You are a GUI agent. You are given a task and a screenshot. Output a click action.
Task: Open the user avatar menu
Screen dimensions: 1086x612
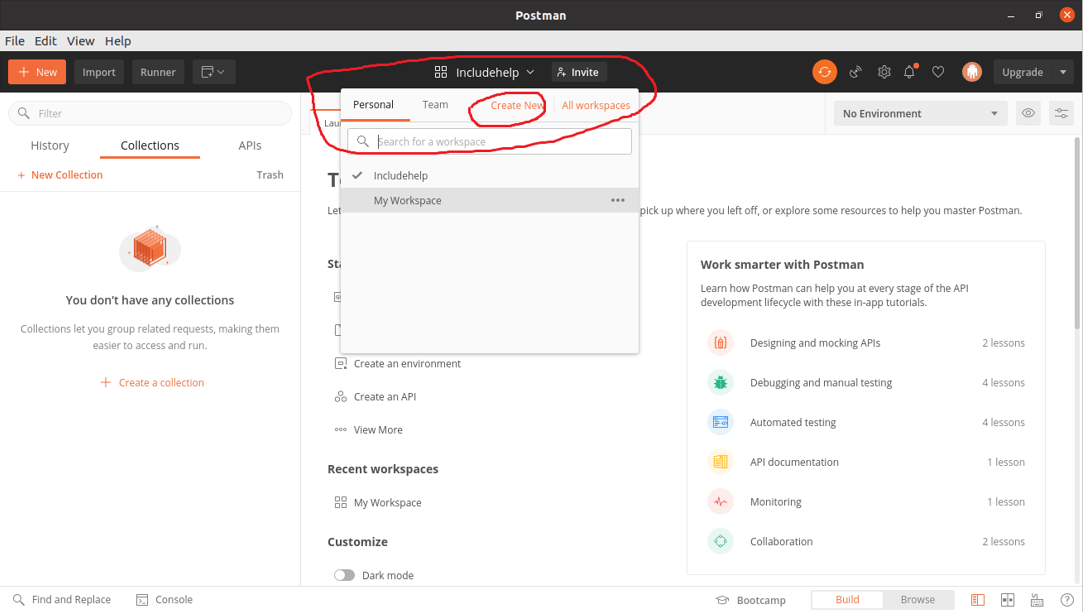click(971, 71)
